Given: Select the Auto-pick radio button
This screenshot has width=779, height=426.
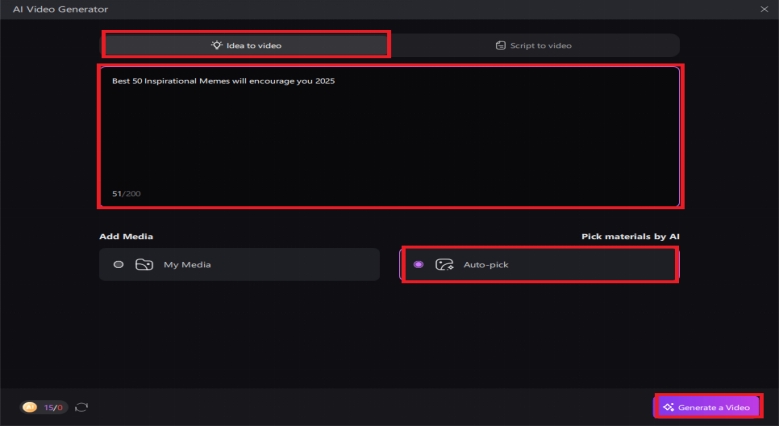Looking at the screenshot, I should click(x=418, y=265).
